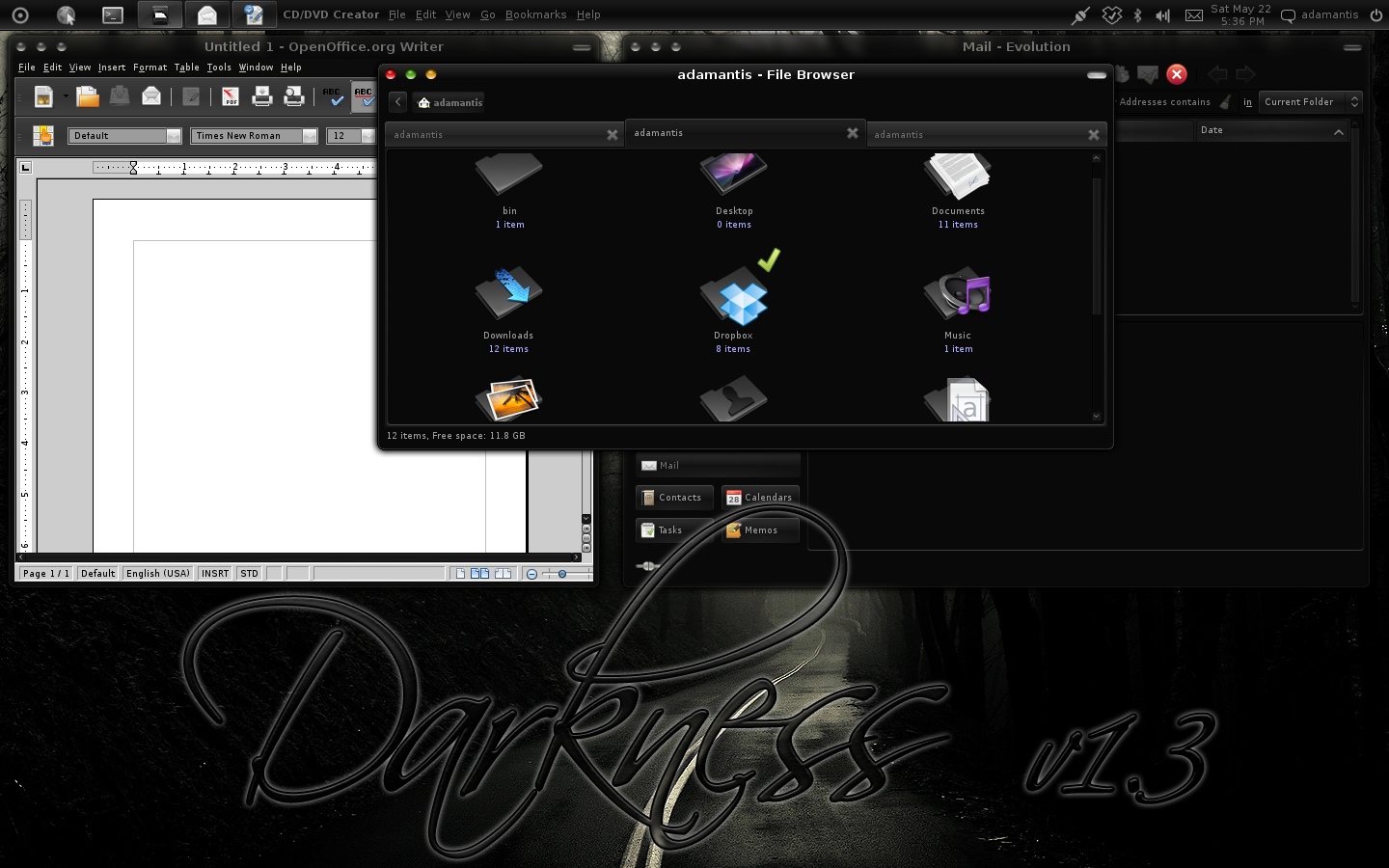Open Current Folder dropdown in Evolution
Image resolution: width=1389 pixels, height=868 pixels.
1311,101
